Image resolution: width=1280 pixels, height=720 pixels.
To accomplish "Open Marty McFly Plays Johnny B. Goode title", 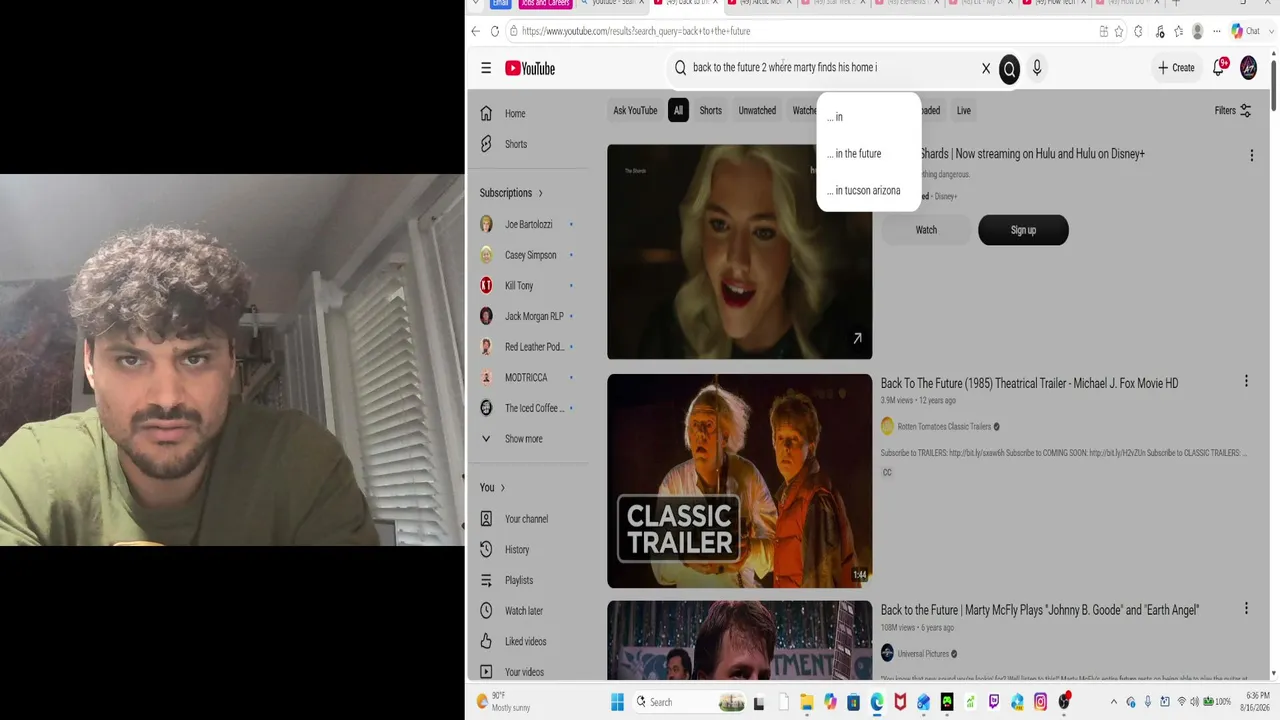I will [x=1039, y=610].
